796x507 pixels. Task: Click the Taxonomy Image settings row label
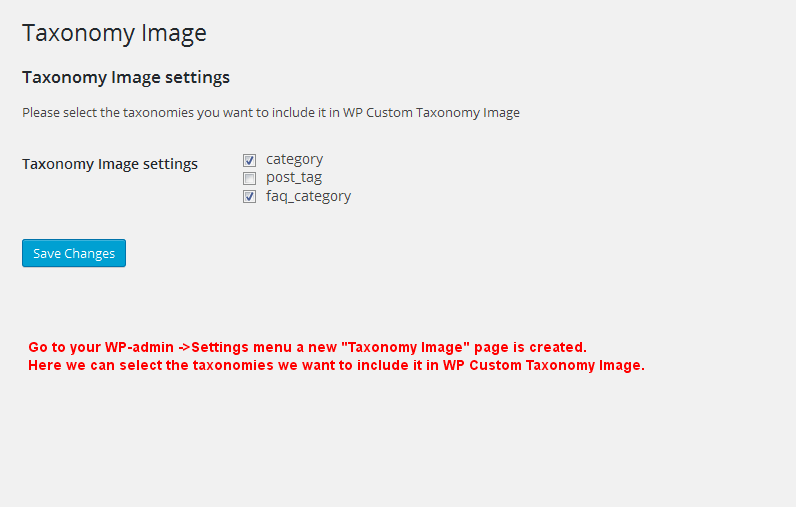pos(110,164)
